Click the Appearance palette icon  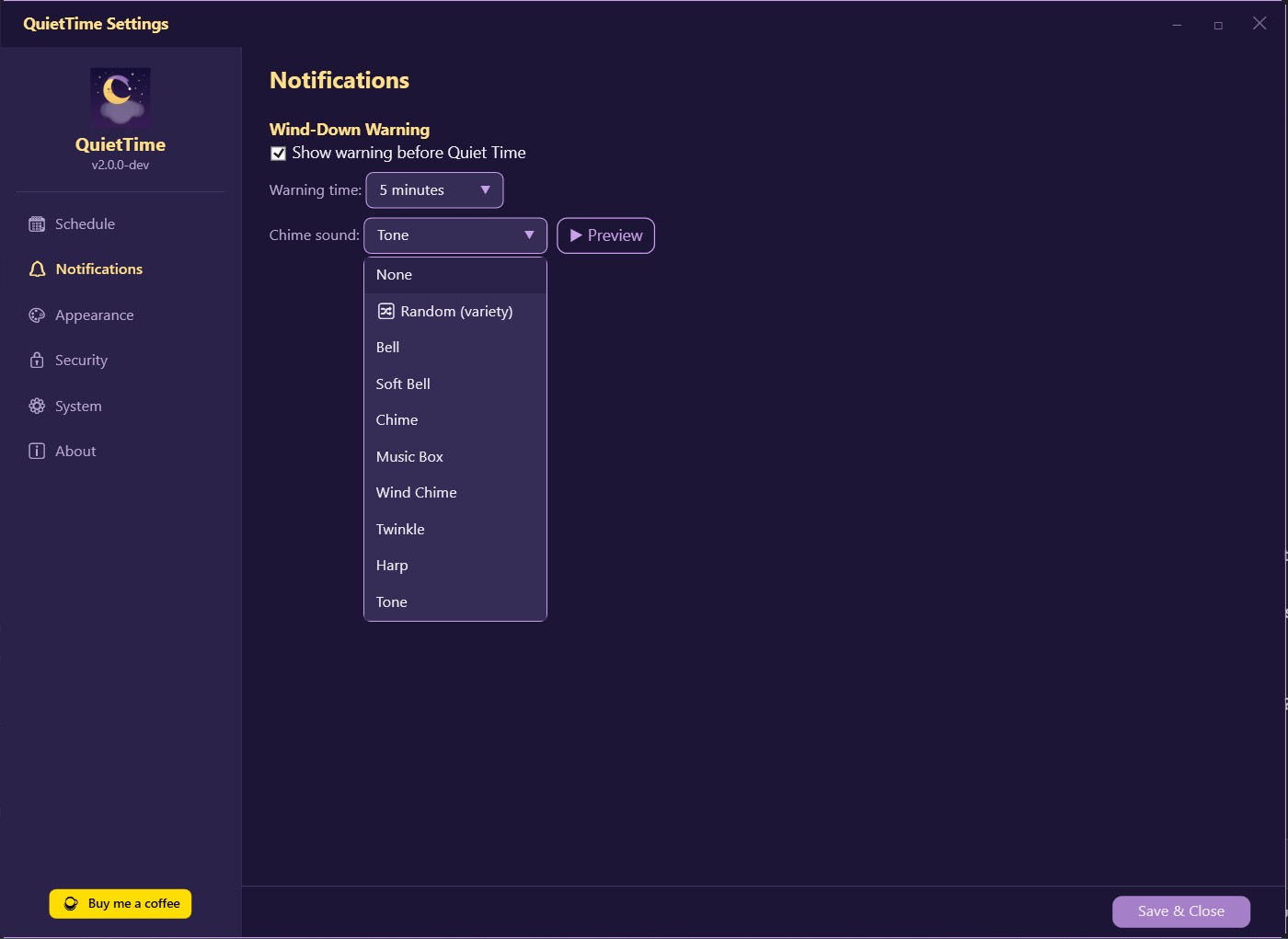point(37,315)
